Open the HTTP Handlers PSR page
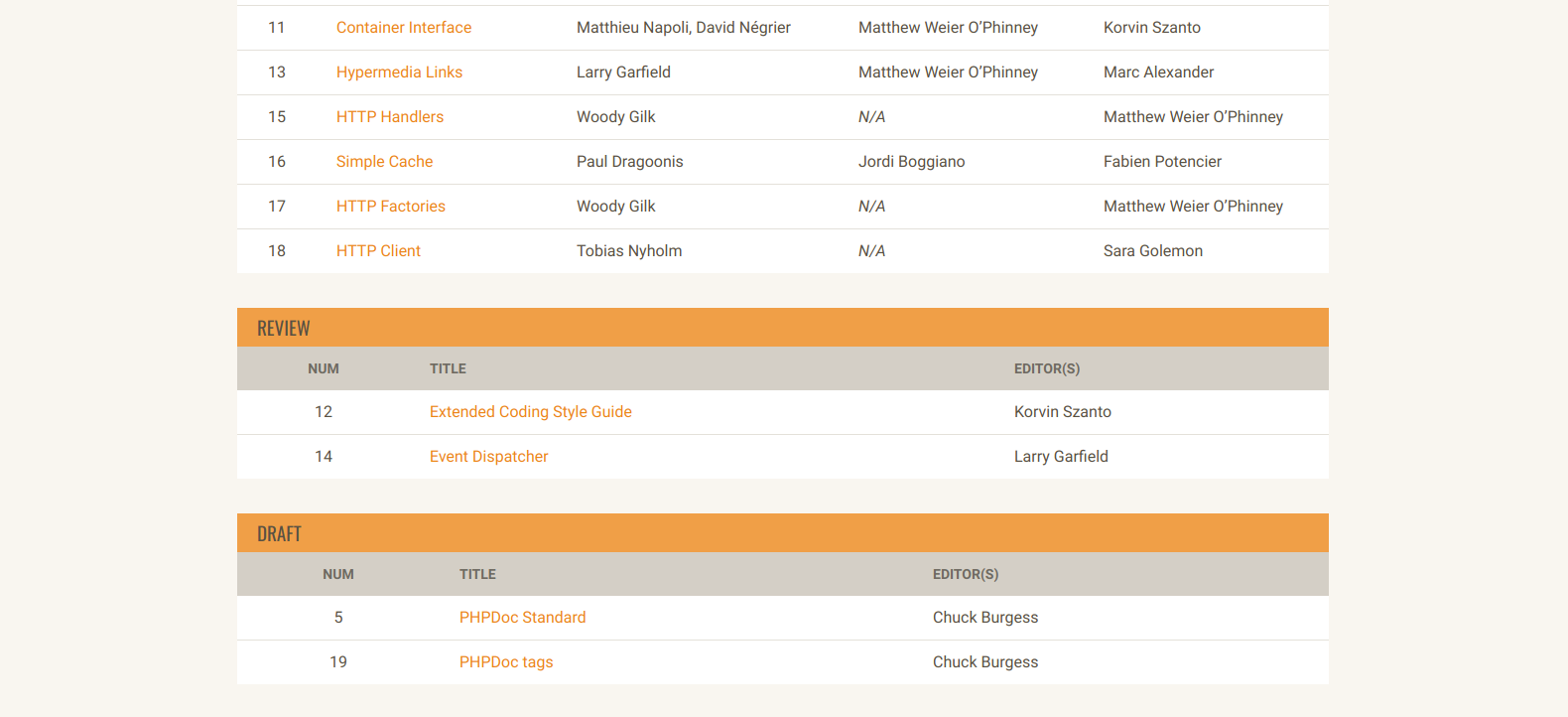This screenshot has height=717, width=1568. pos(390,116)
